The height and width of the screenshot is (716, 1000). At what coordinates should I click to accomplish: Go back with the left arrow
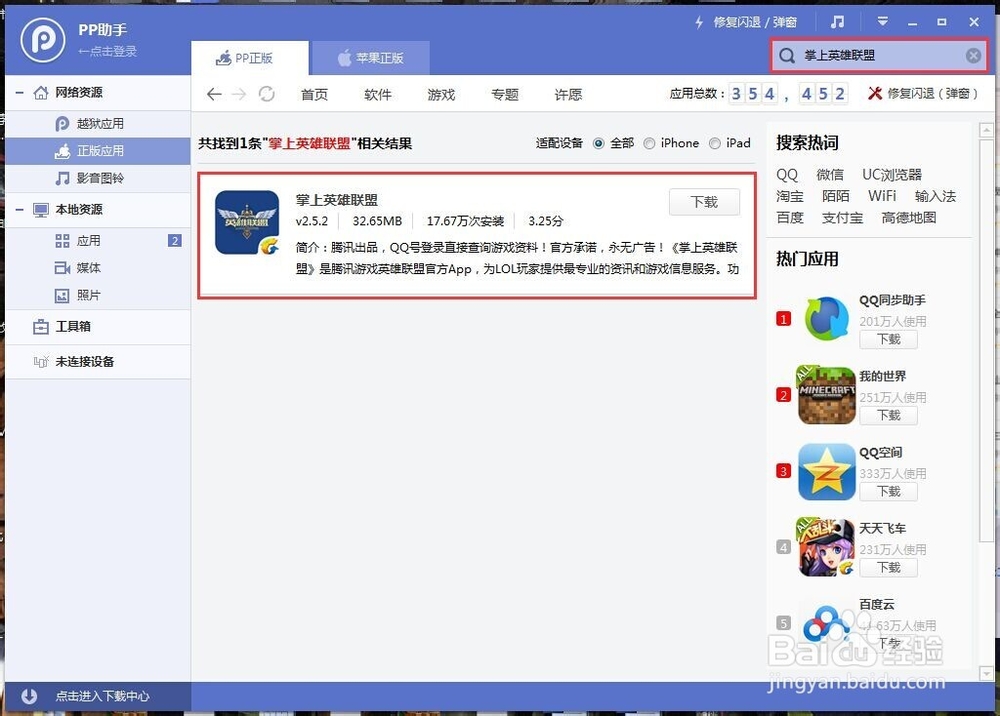coord(214,94)
